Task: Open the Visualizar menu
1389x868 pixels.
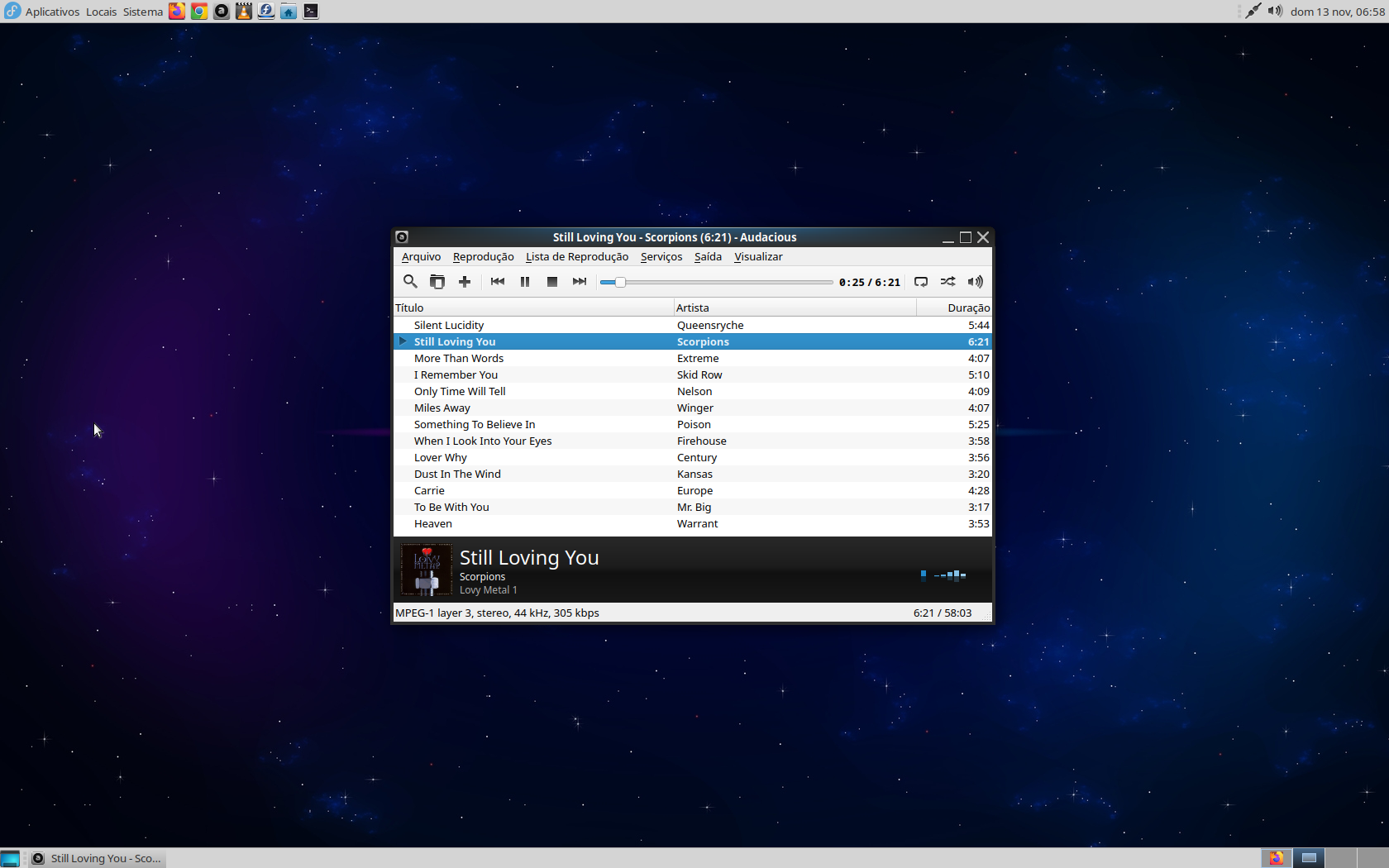Action: 758,257
